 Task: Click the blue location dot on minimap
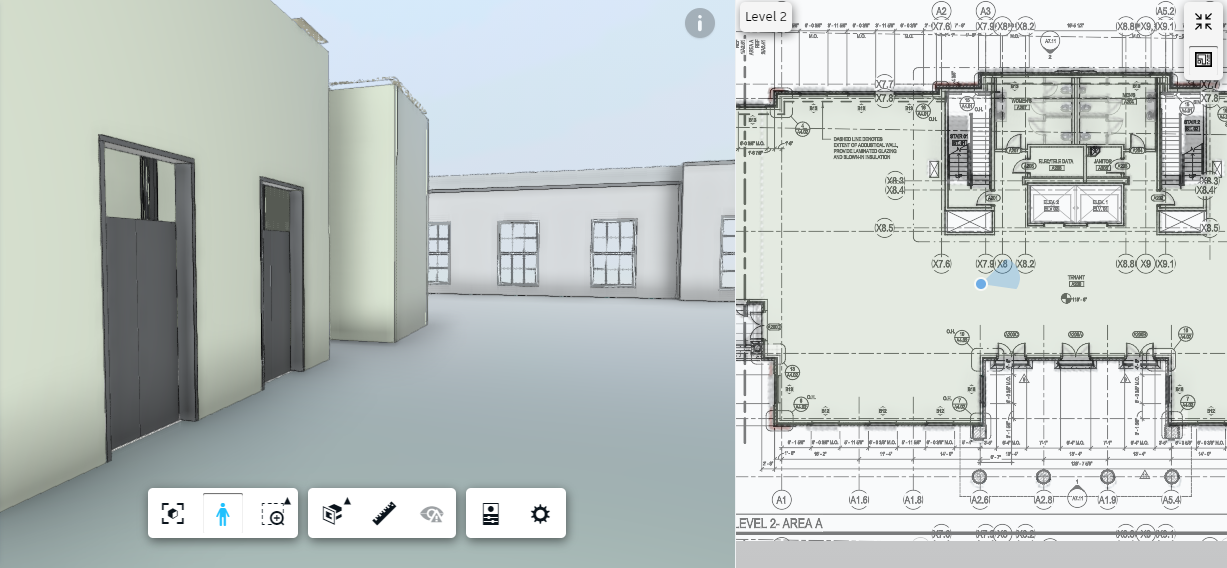click(x=981, y=284)
